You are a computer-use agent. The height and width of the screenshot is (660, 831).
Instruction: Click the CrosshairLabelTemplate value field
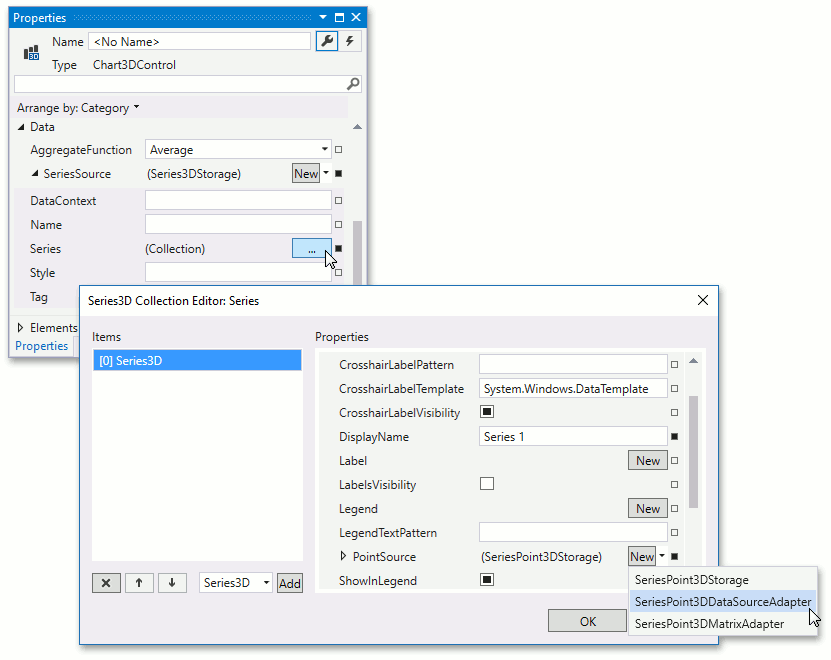573,389
